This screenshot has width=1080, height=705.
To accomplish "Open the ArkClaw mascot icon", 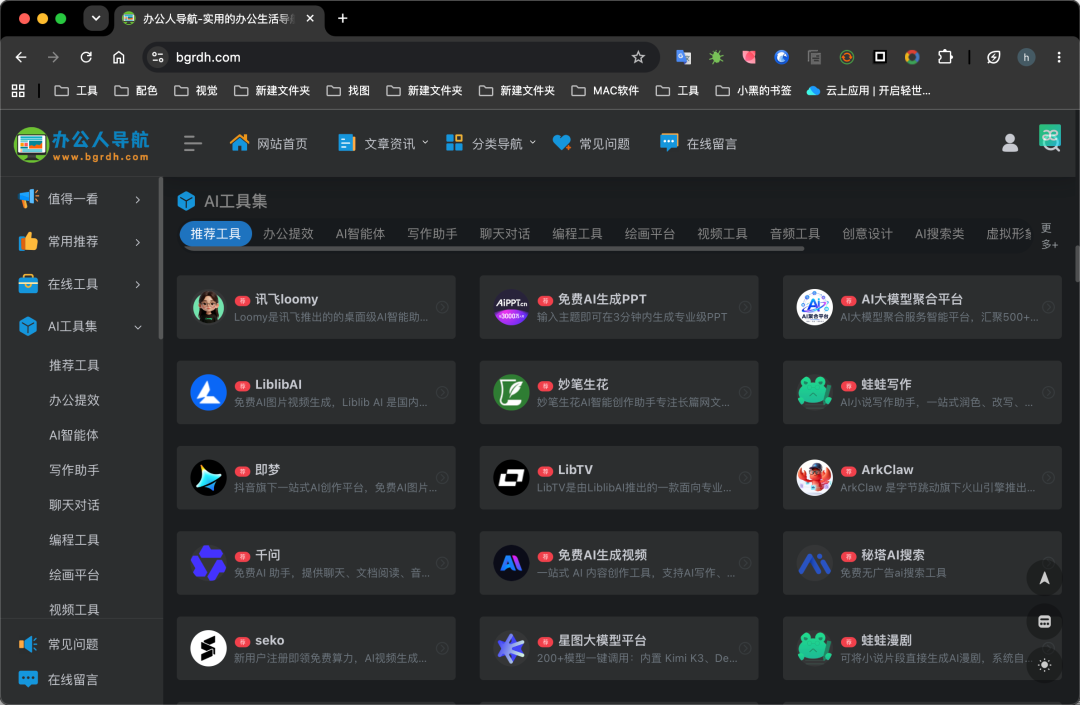I will [814, 478].
